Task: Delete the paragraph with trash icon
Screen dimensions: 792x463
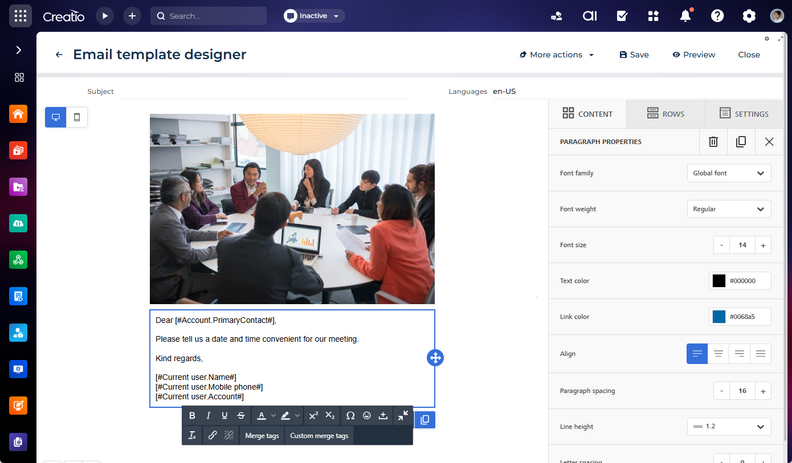Action: [x=713, y=142]
